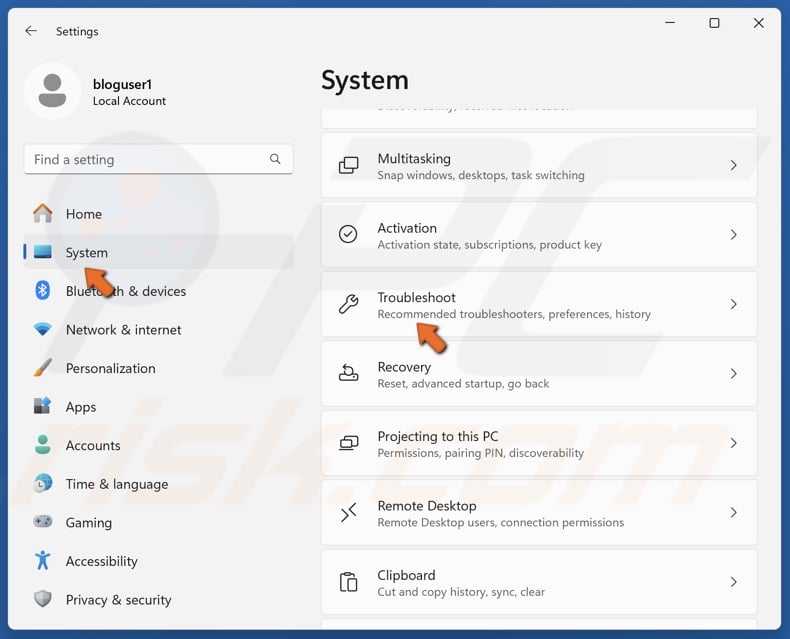790x639 pixels.
Task: Click the Personalization paintbrush icon
Action: (43, 368)
